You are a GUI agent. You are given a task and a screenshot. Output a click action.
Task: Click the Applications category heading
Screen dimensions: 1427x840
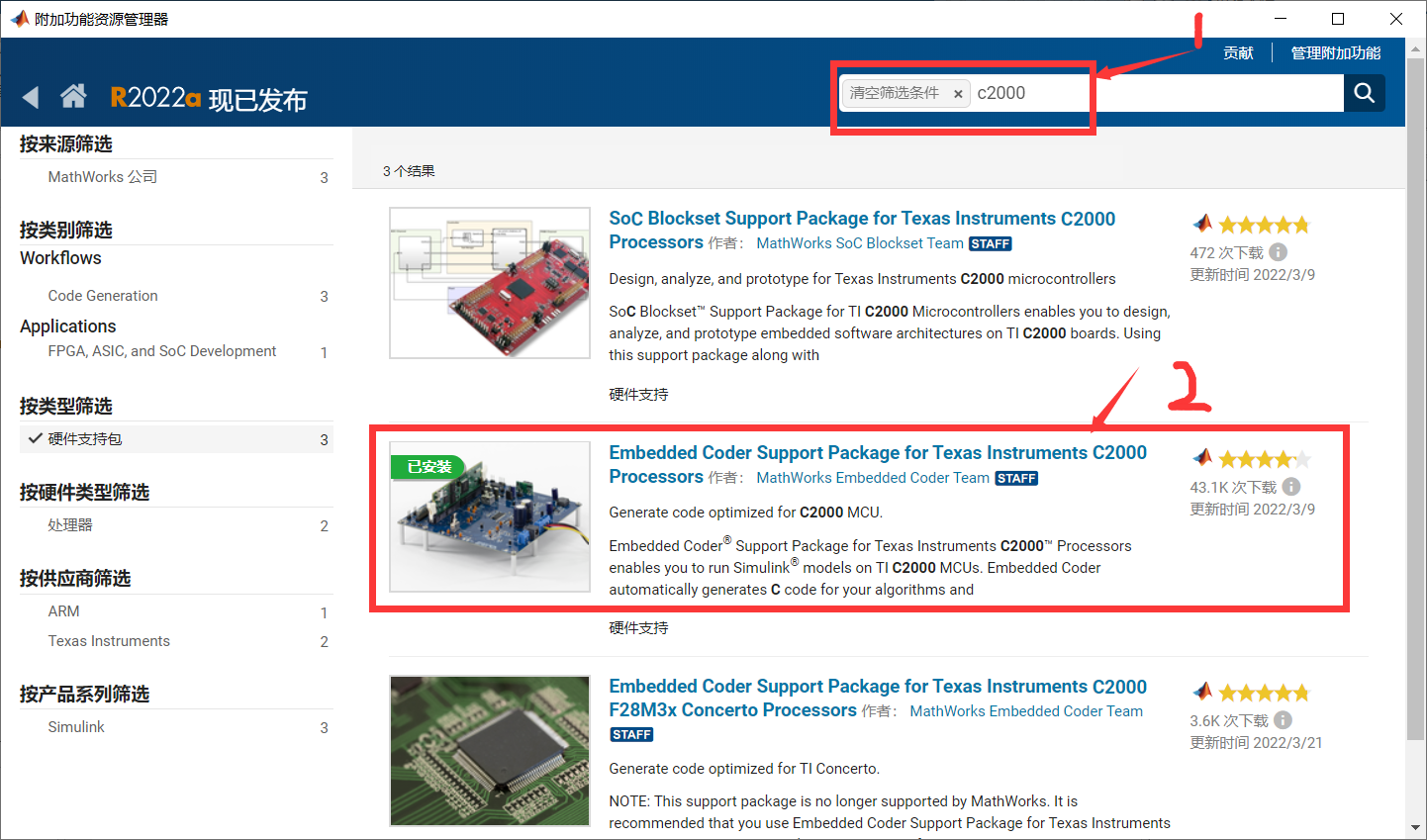[68, 327]
